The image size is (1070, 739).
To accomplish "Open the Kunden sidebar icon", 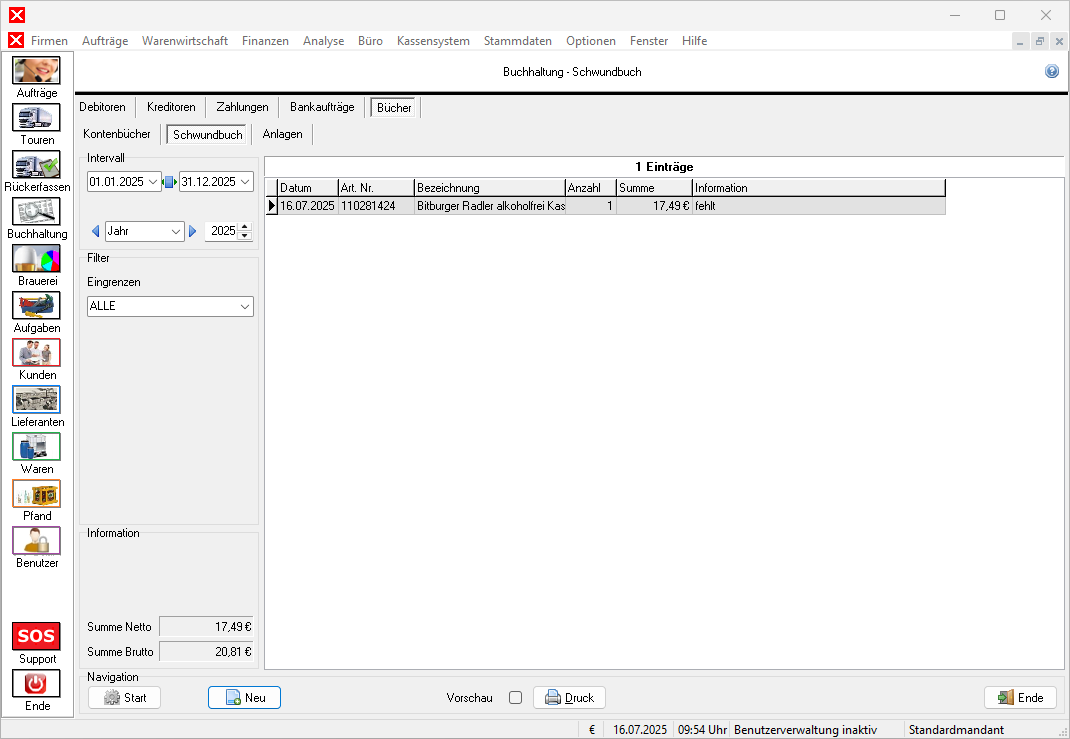I will click(36, 353).
